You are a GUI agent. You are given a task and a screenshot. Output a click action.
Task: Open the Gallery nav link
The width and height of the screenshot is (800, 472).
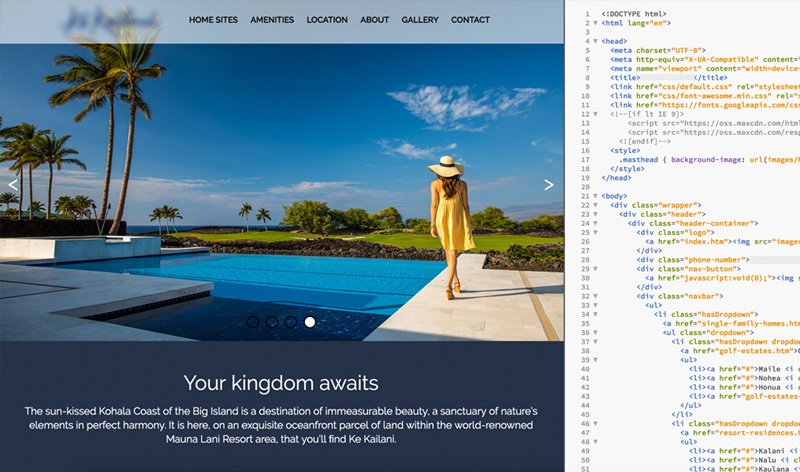coord(420,20)
